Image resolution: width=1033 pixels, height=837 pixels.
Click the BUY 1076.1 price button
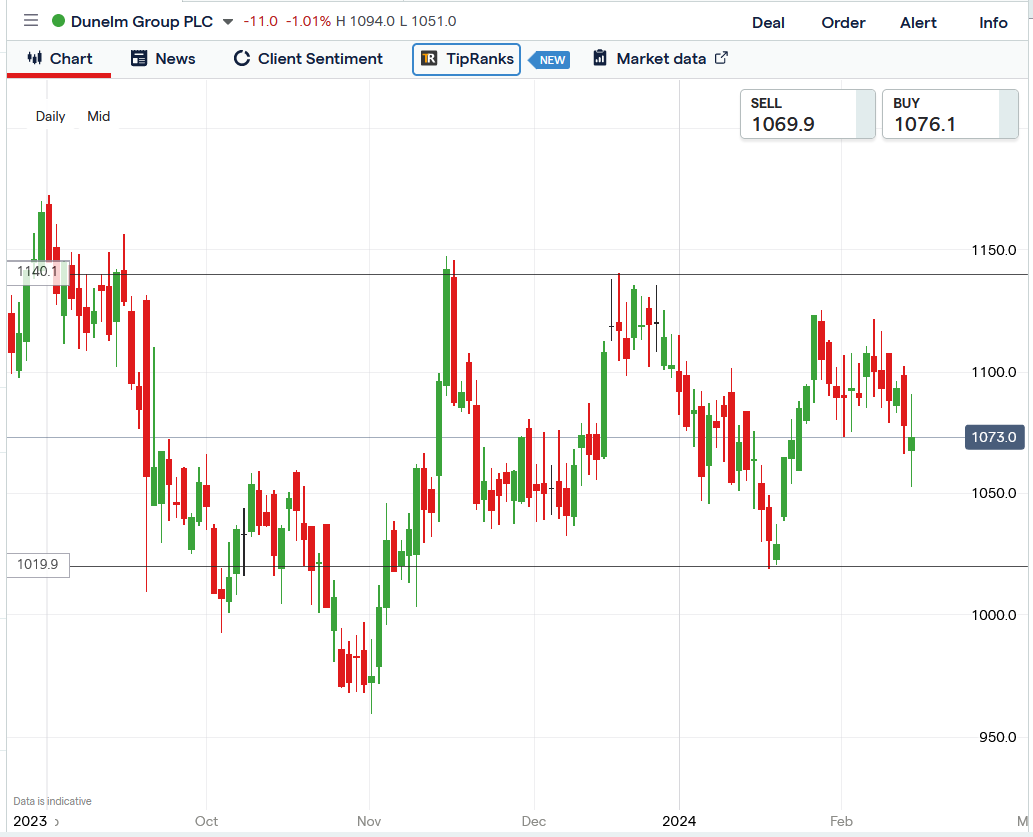pyautogui.click(x=950, y=114)
